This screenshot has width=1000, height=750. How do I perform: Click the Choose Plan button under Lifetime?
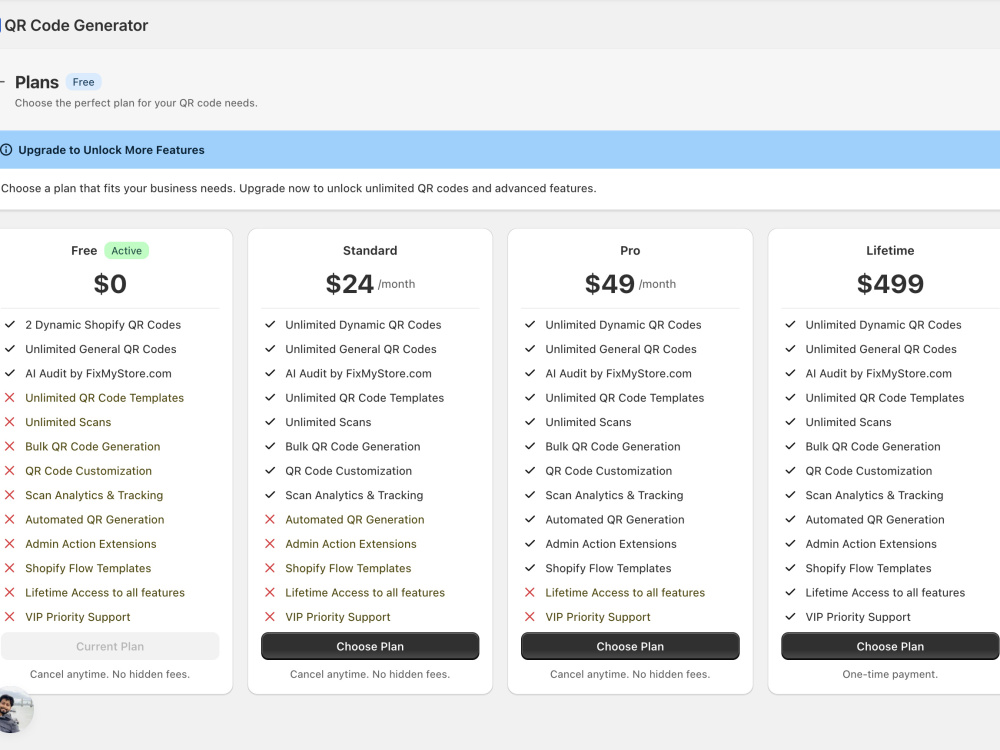(890, 646)
